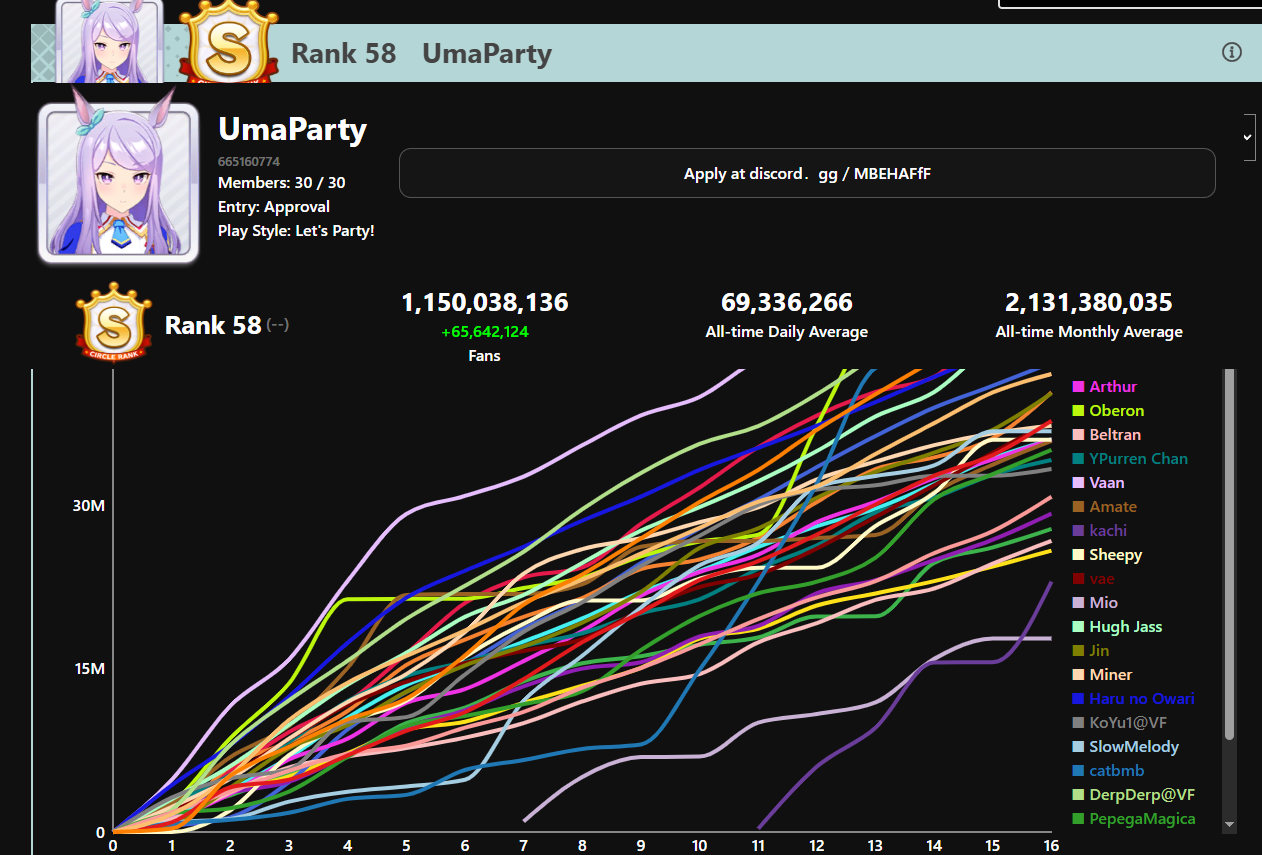The image size is (1262, 855).
Task: Open the large UmaParty circle avatar
Action: [x=117, y=182]
